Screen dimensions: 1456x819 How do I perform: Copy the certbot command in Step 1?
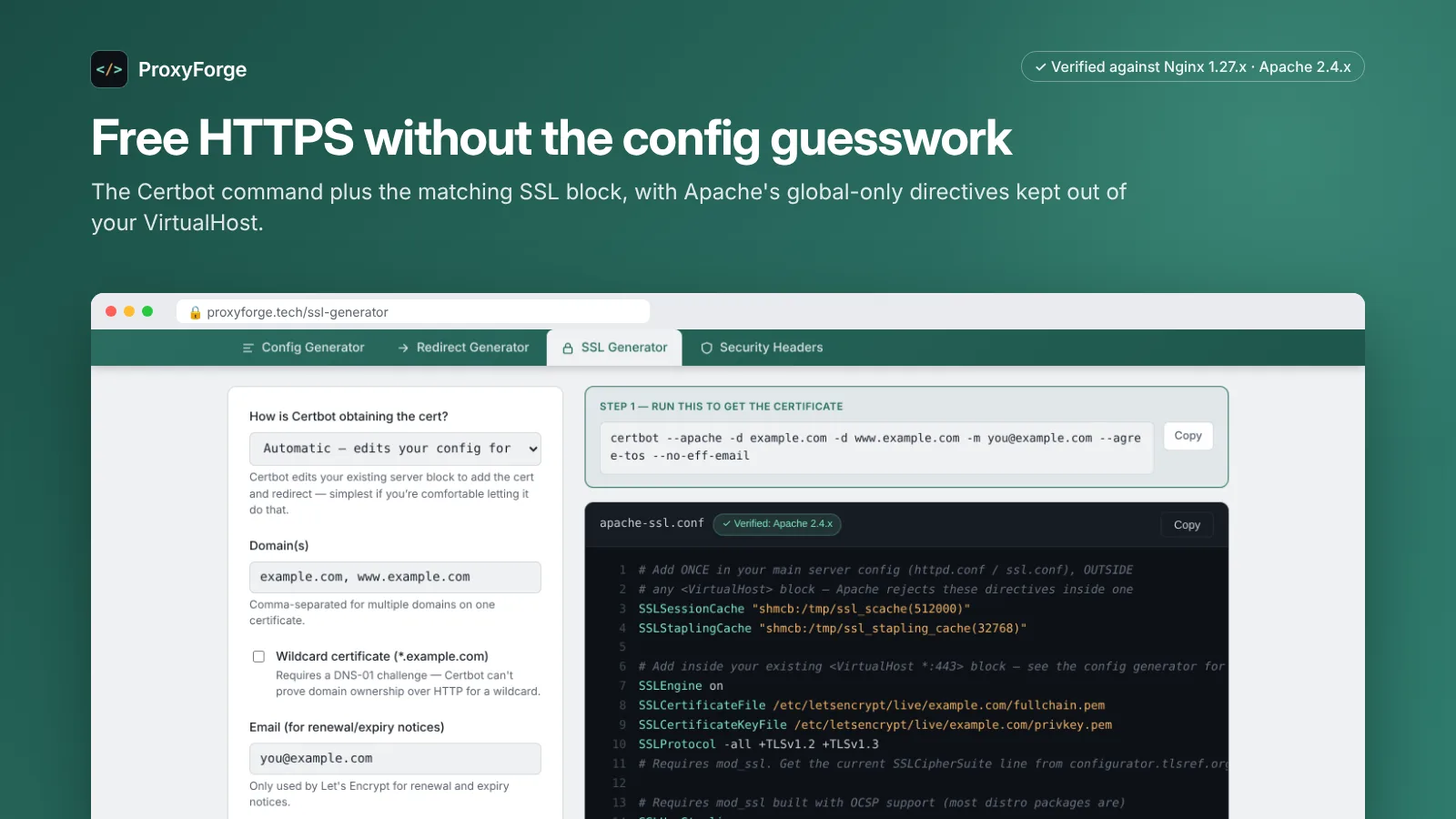[x=1188, y=436]
